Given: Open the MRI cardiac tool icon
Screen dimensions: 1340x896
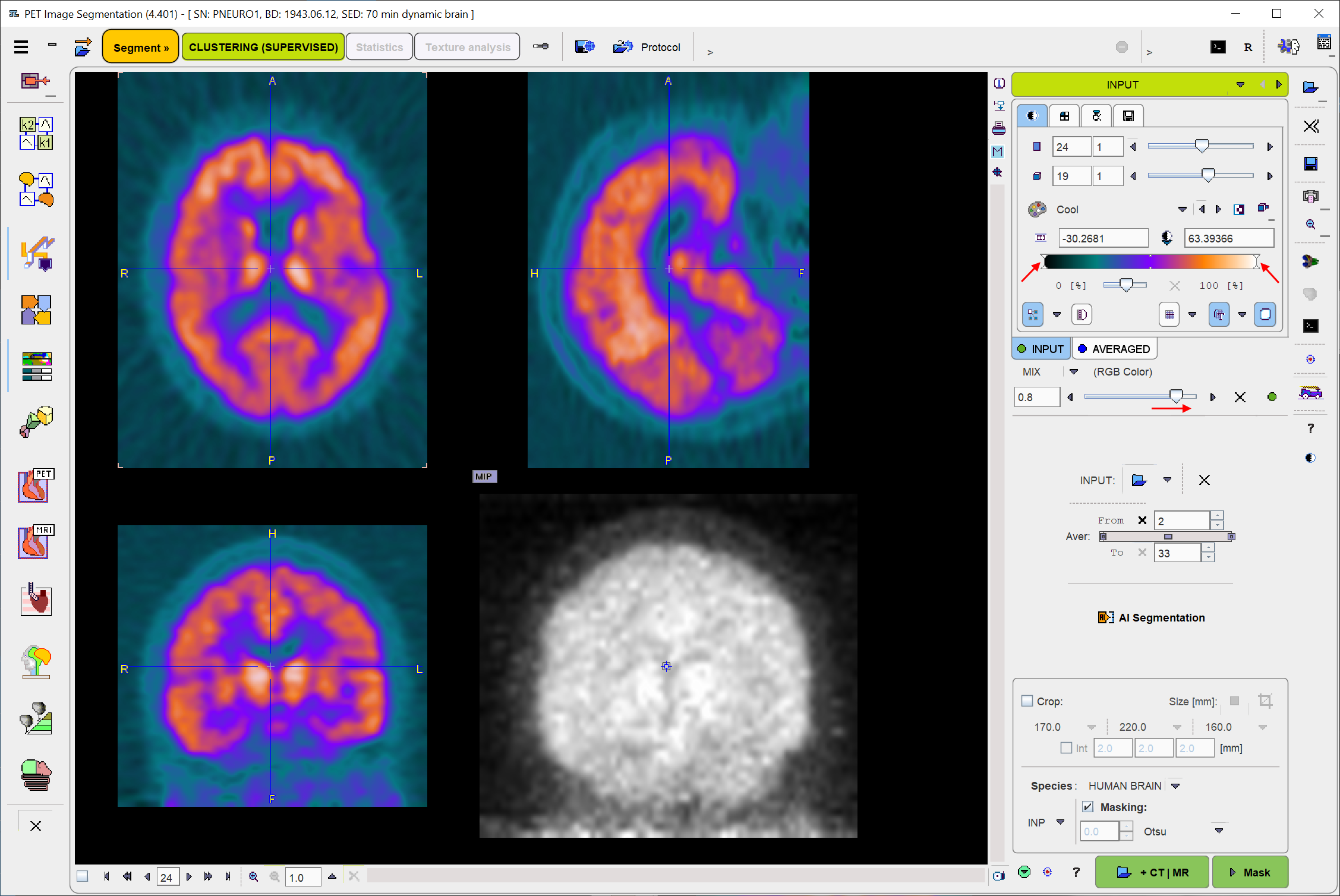Looking at the screenshot, I should (x=36, y=541).
